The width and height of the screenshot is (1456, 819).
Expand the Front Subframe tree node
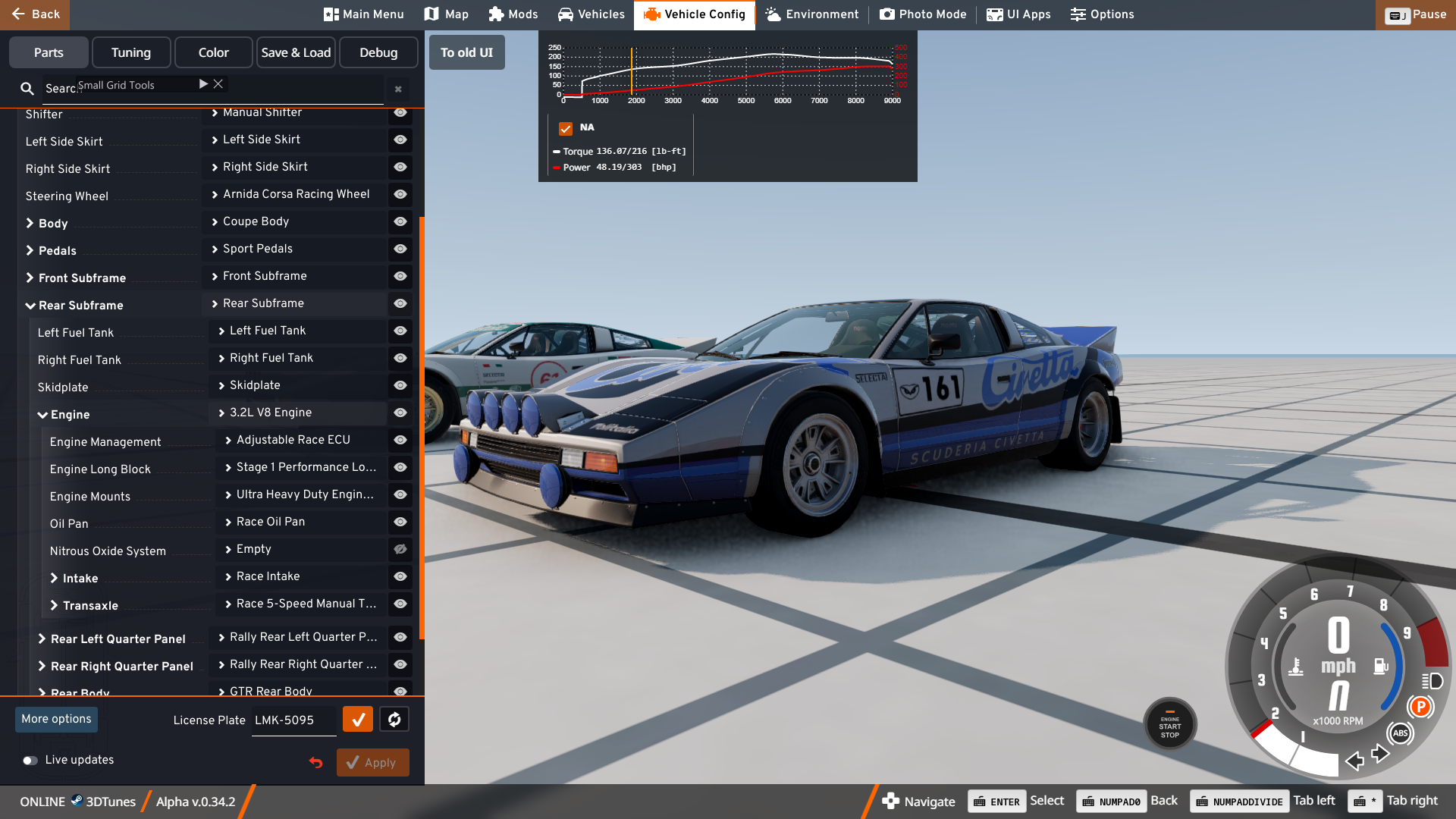(x=30, y=278)
